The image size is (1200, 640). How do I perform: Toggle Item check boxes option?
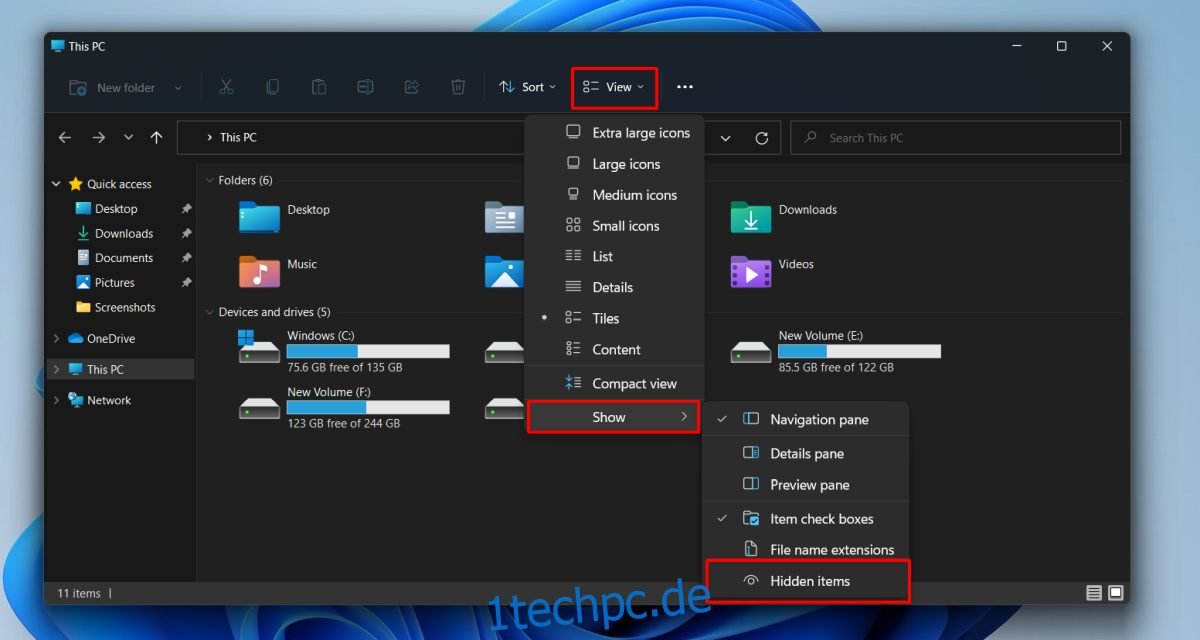coord(805,518)
